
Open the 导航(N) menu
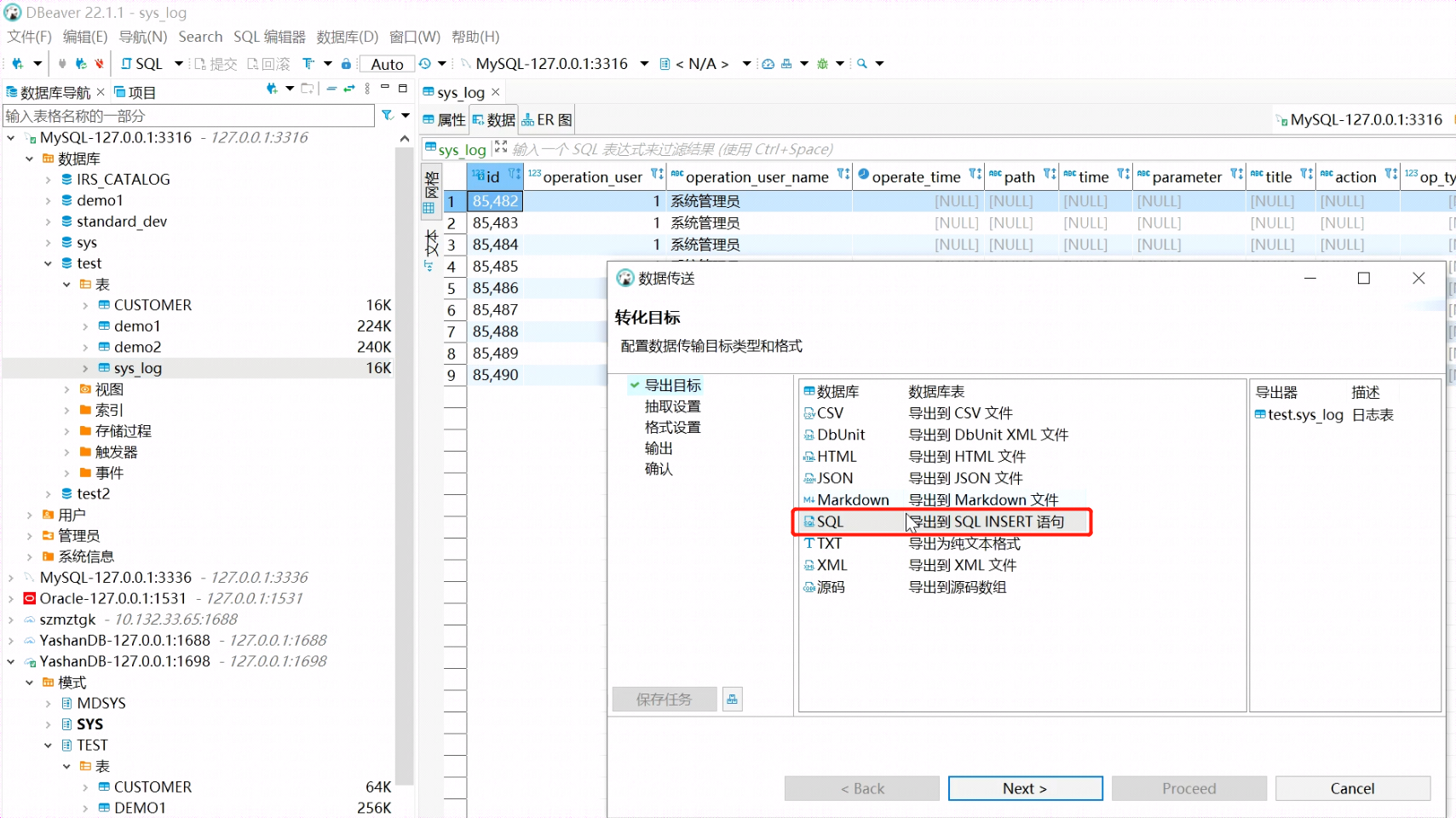(x=143, y=37)
